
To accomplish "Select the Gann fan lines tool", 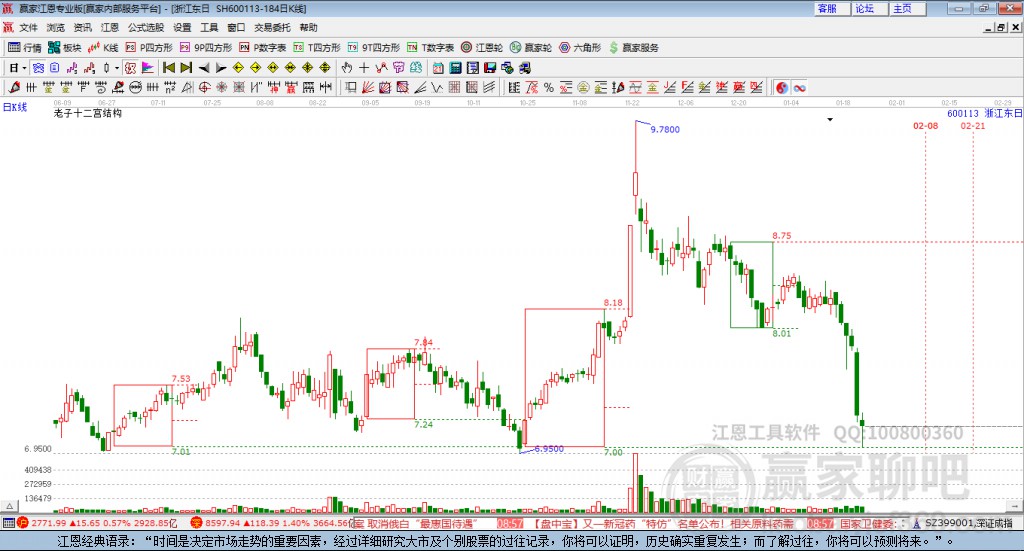I will click(x=368, y=87).
